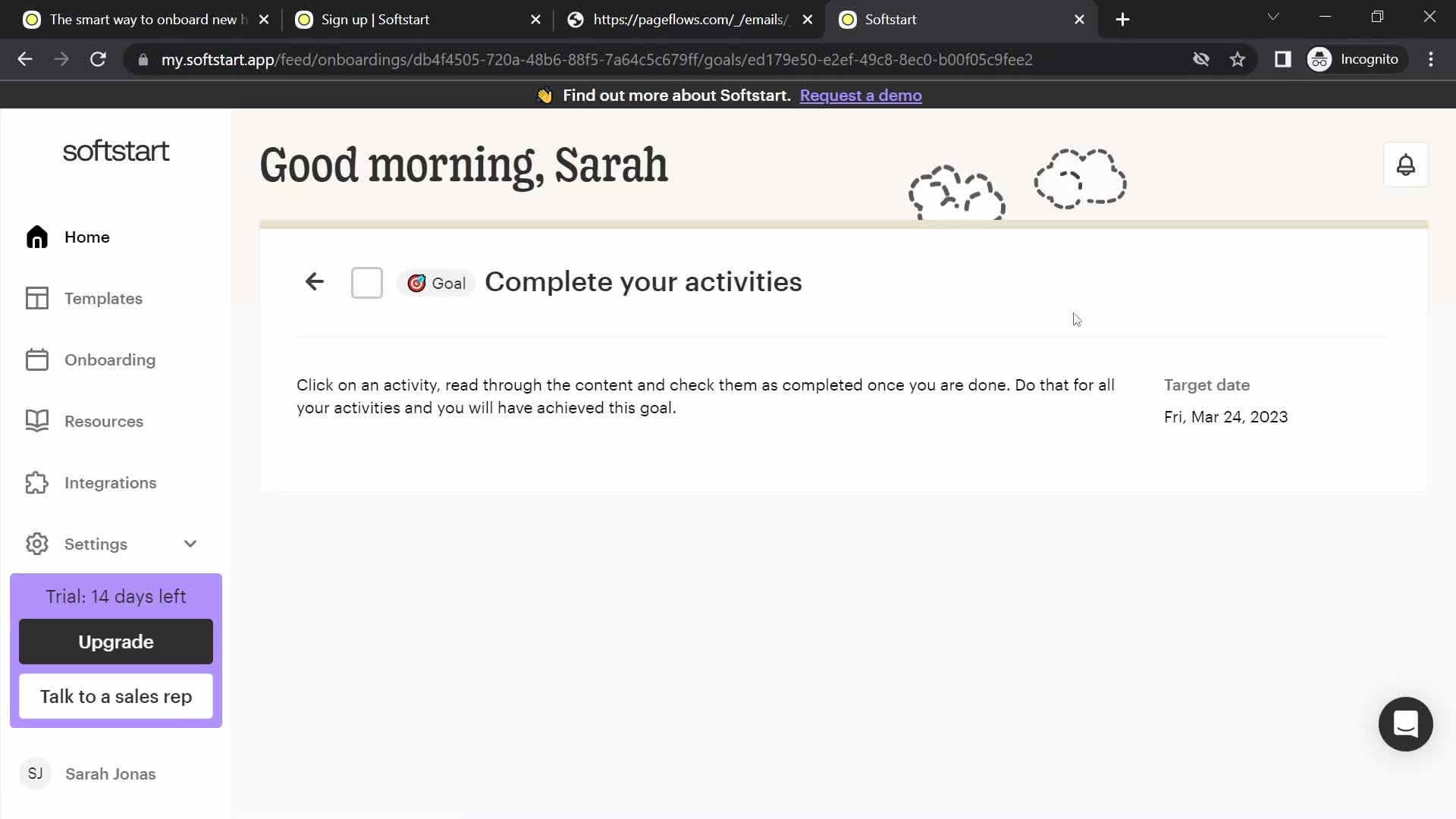Click the address bar URL
Viewport: 1456px width, 819px height.
(x=597, y=59)
